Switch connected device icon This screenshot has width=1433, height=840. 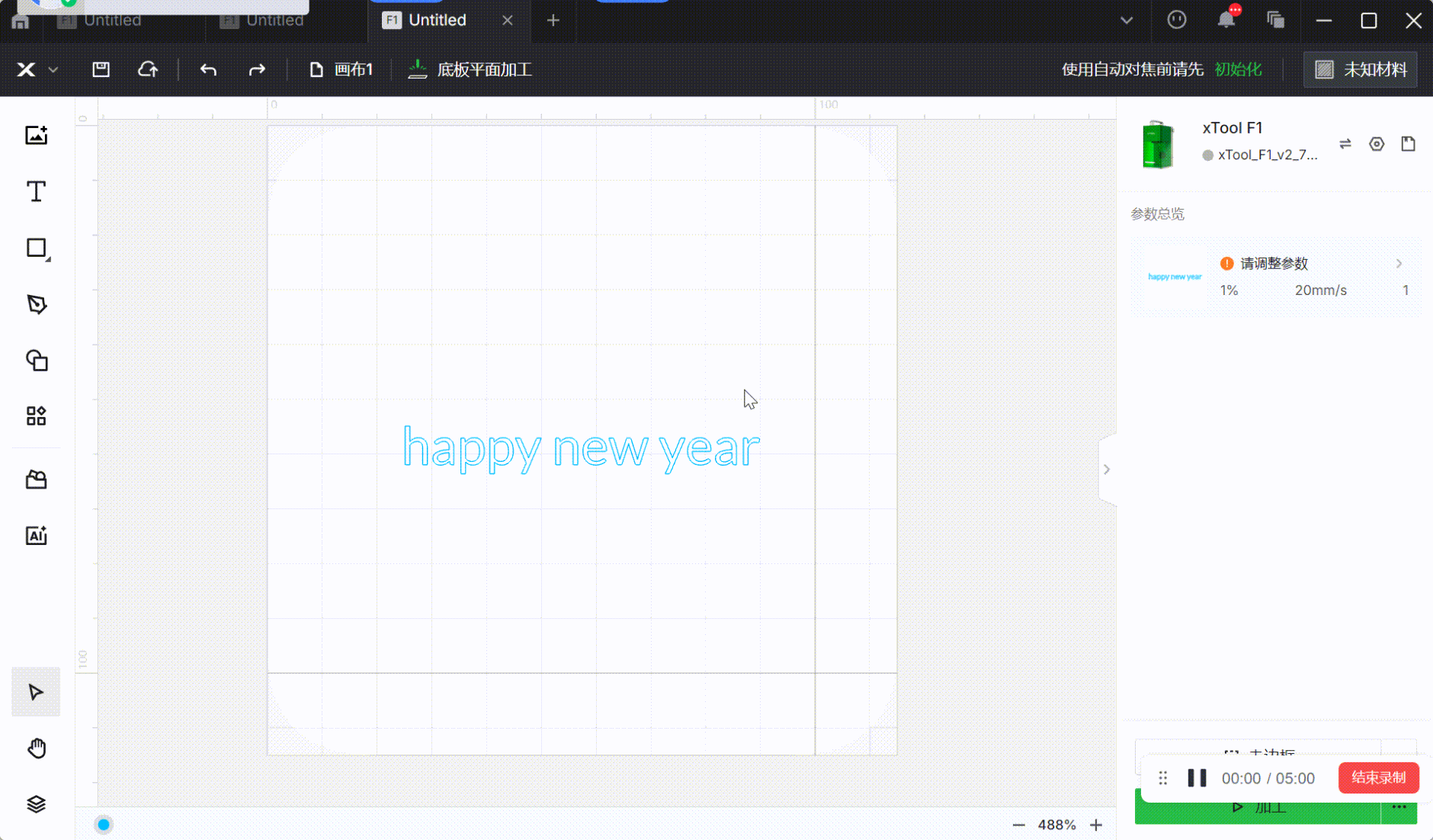1345,144
